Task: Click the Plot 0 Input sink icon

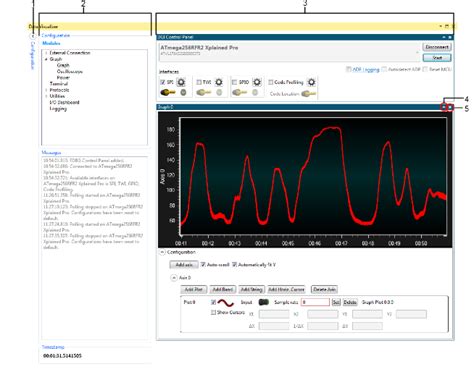Action: (264, 302)
